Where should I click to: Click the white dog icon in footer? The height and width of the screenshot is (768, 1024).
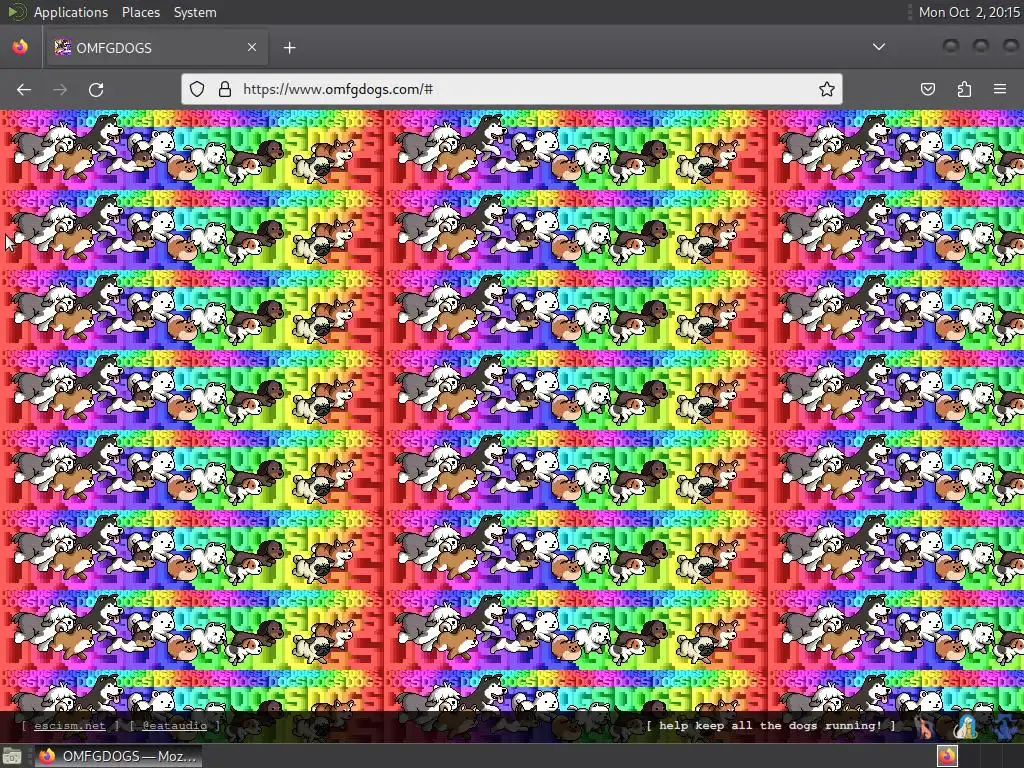[x=966, y=727]
